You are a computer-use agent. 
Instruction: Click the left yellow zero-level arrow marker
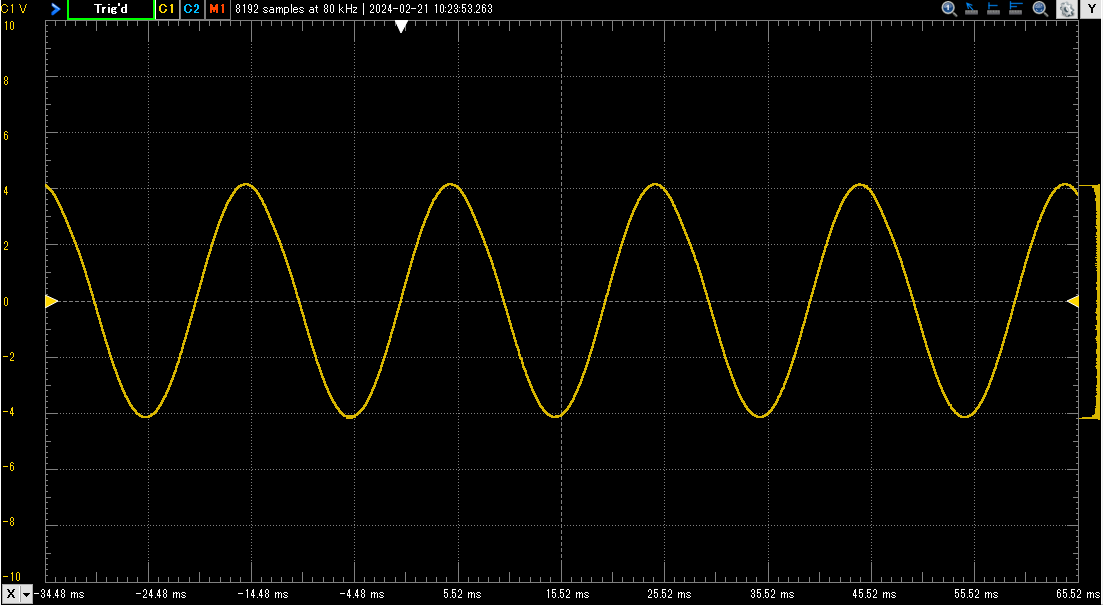[51, 301]
